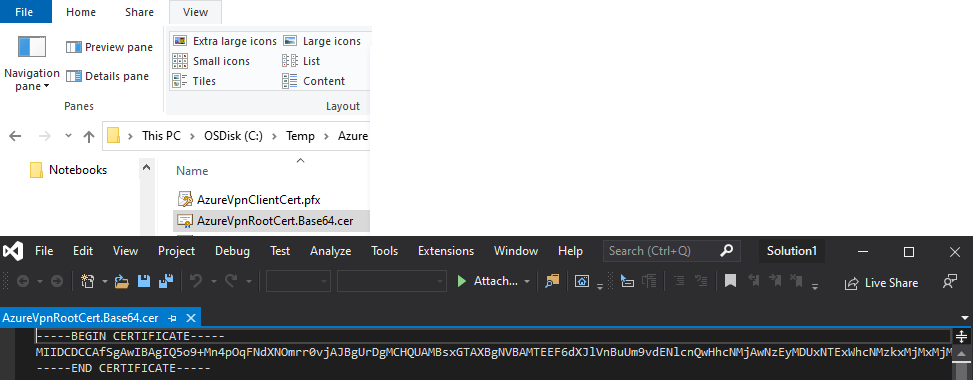
Task: Toggle pin on AzureVpnRootCert.Base64.cer tab
Action: pyautogui.click(x=173, y=318)
